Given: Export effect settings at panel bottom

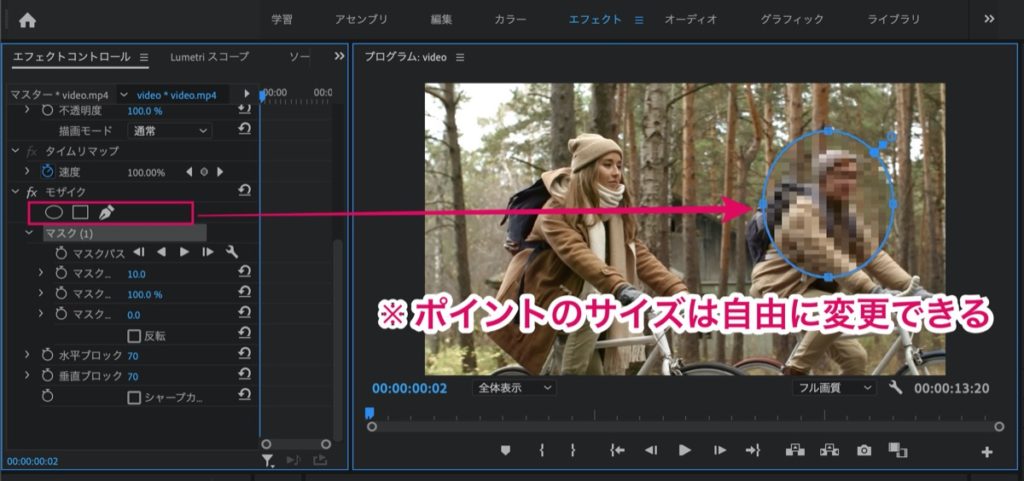Looking at the screenshot, I should [x=319, y=461].
